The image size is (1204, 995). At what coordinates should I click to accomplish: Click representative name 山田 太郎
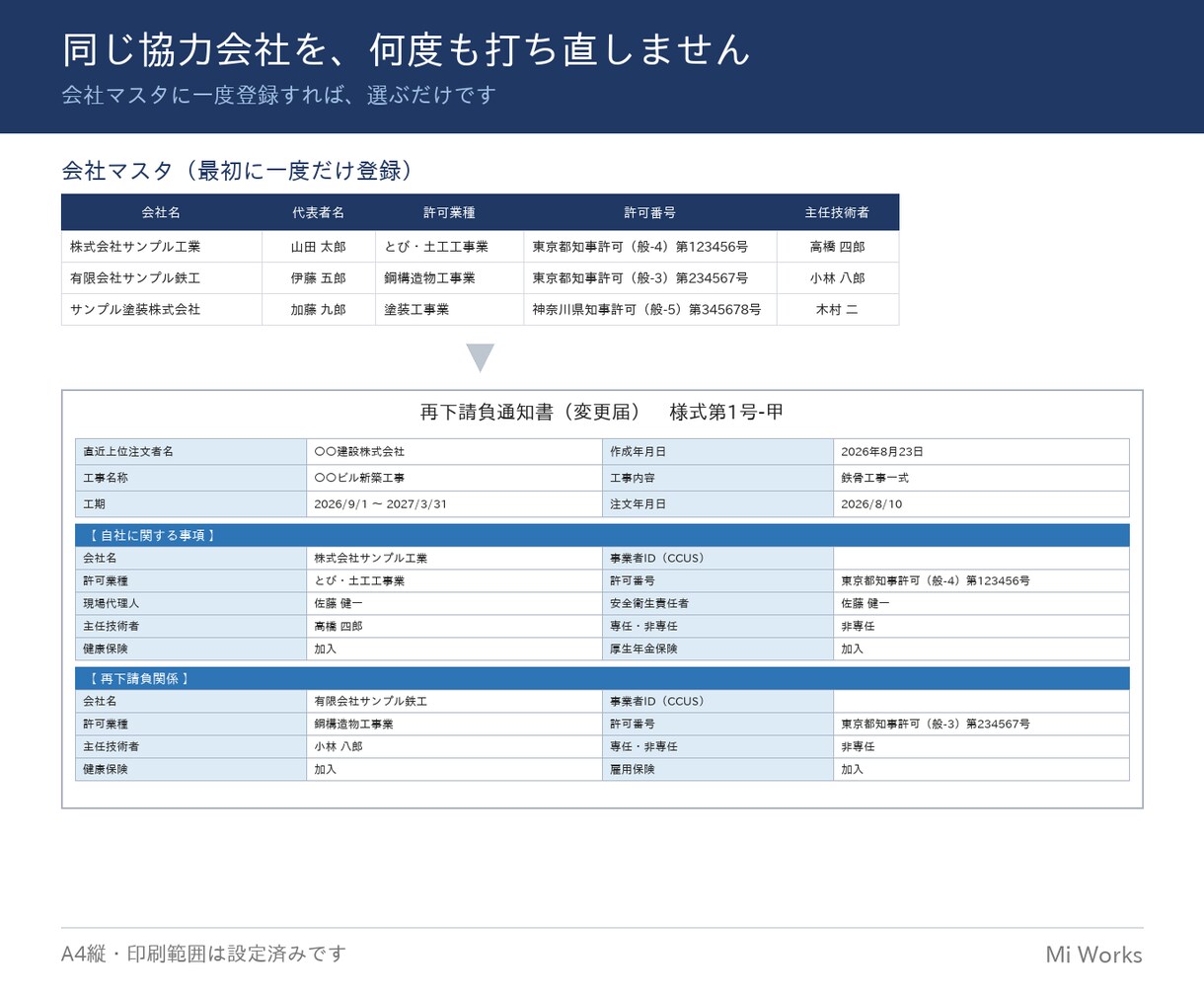[319, 247]
